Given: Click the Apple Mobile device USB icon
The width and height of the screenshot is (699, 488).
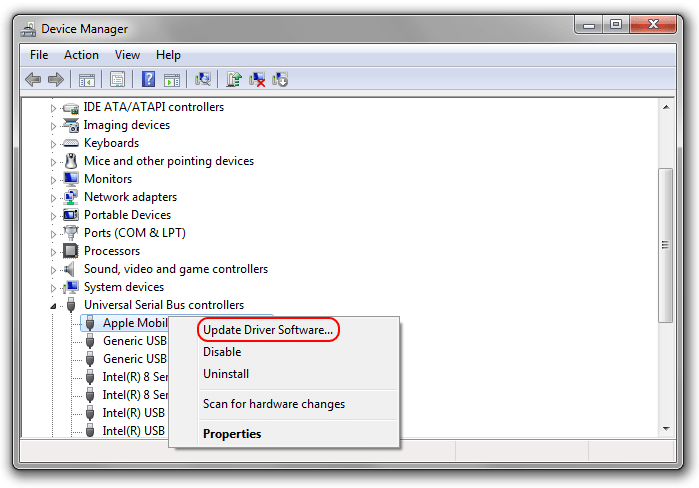Looking at the screenshot, I should pyautogui.click(x=90, y=323).
